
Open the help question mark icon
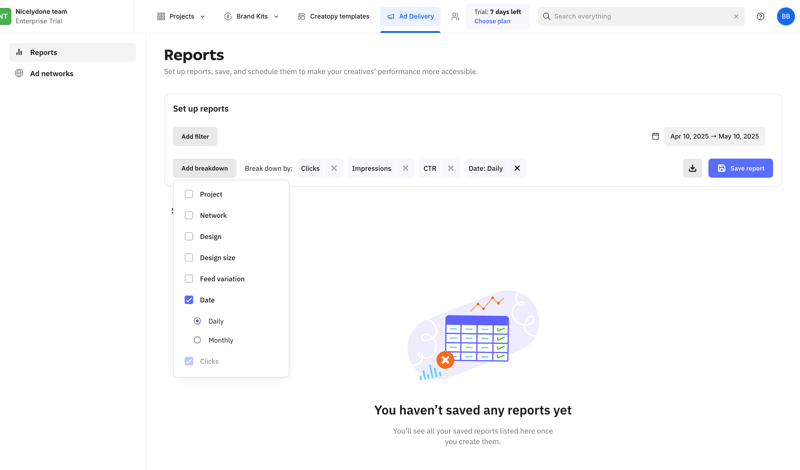coord(760,16)
